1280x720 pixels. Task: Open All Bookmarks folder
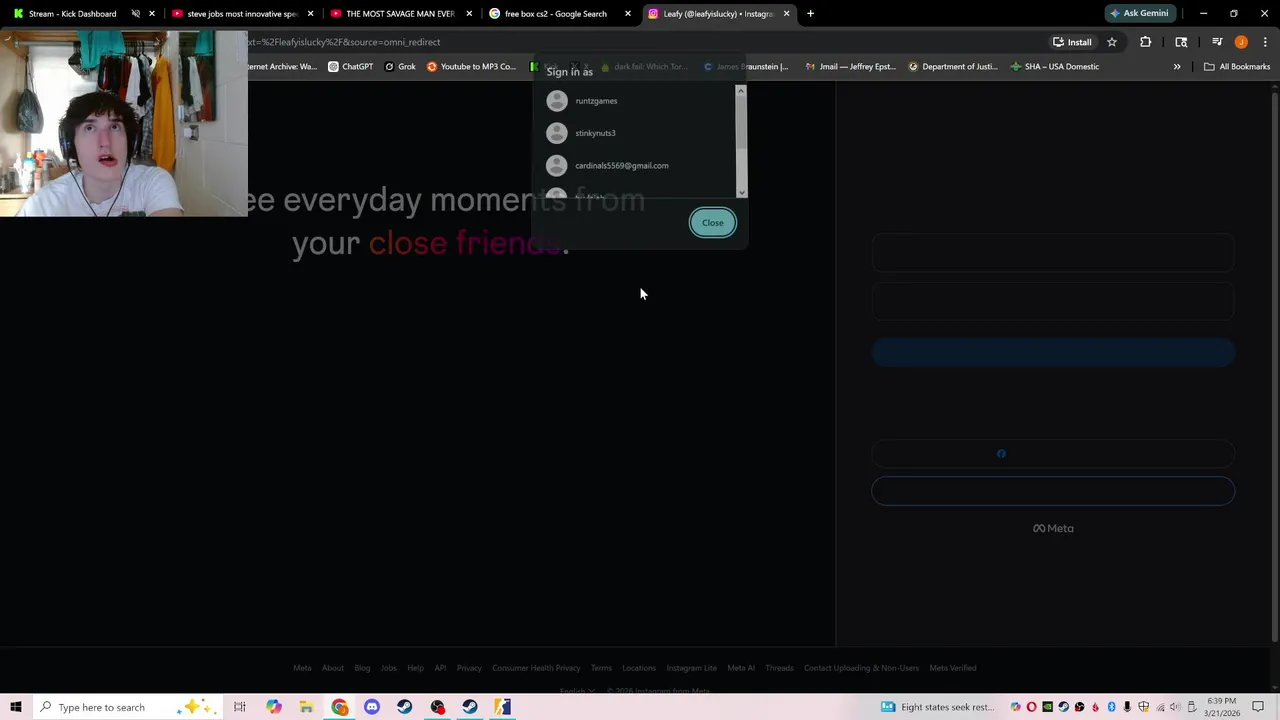click(1237, 67)
